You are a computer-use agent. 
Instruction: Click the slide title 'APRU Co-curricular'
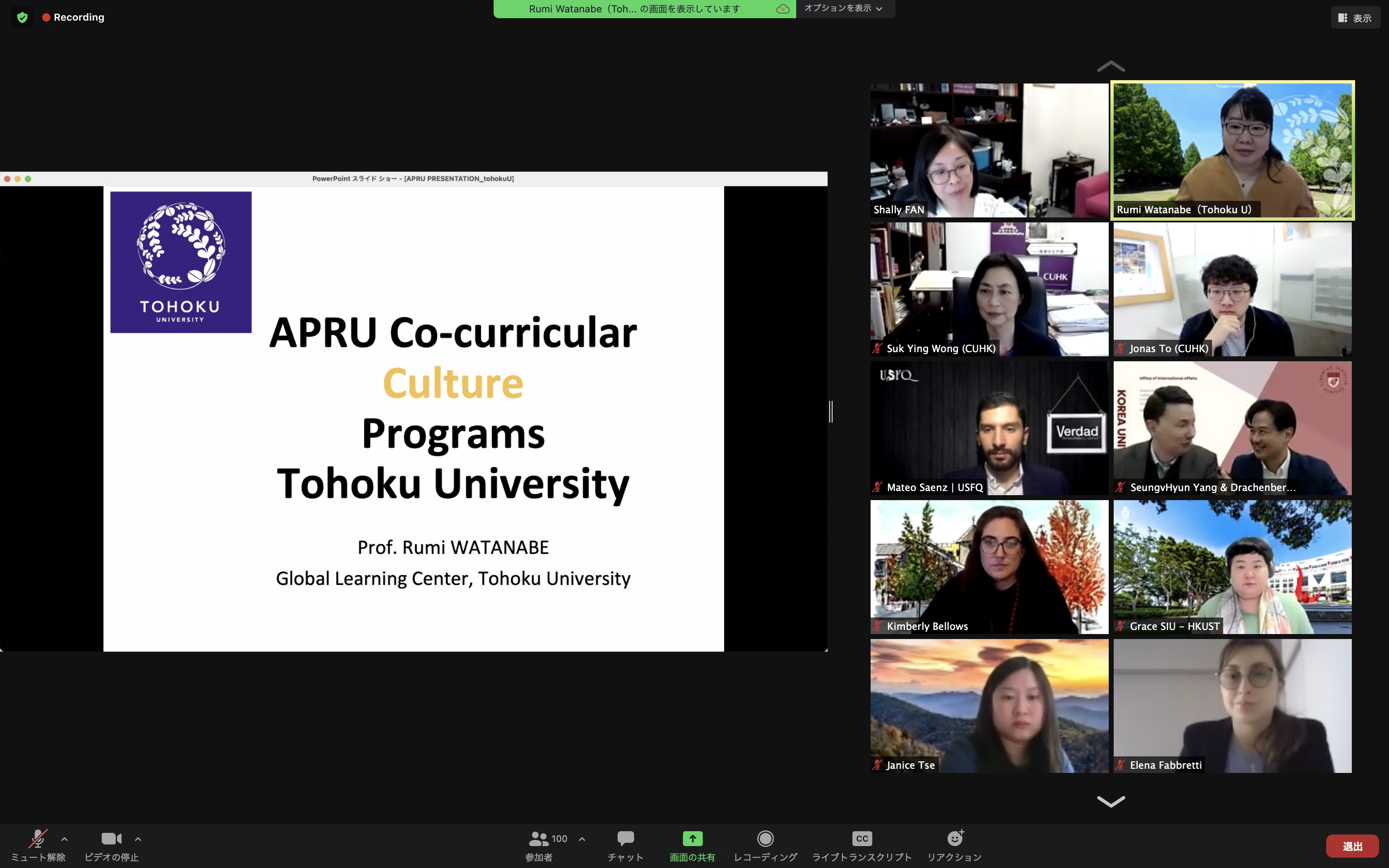tap(453, 332)
